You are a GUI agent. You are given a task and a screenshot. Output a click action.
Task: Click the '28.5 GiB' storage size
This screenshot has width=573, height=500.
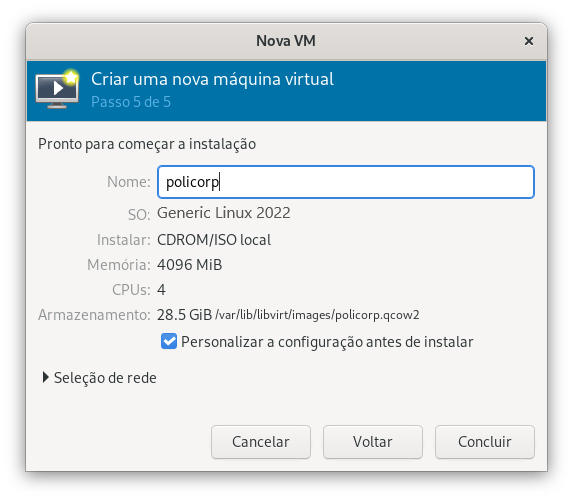click(x=185, y=315)
